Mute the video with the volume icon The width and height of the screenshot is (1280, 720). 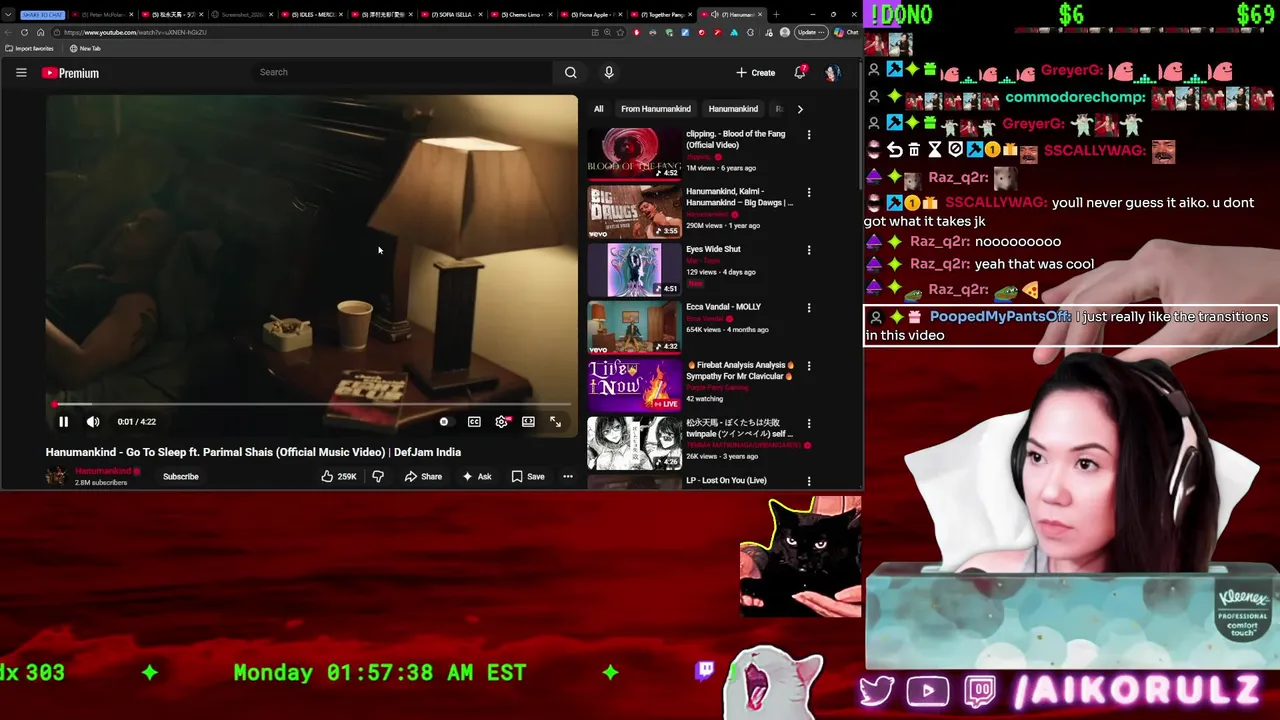click(93, 422)
